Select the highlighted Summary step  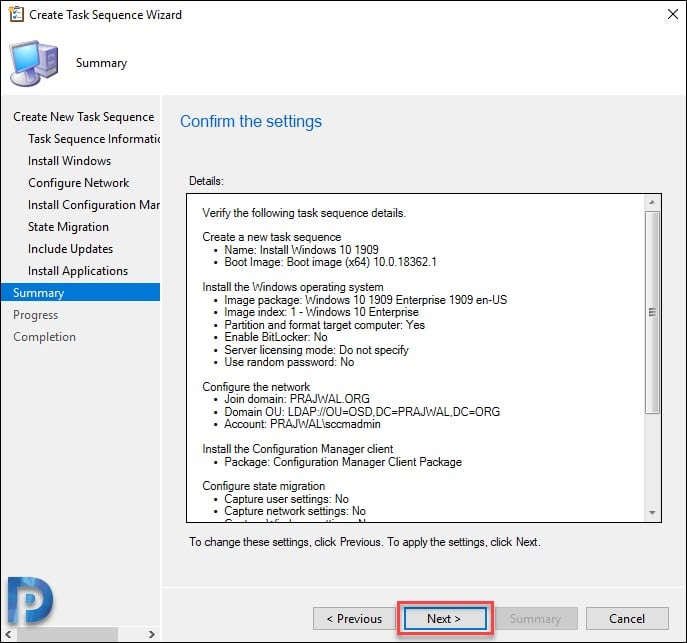pyautogui.click(x=81, y=292)
